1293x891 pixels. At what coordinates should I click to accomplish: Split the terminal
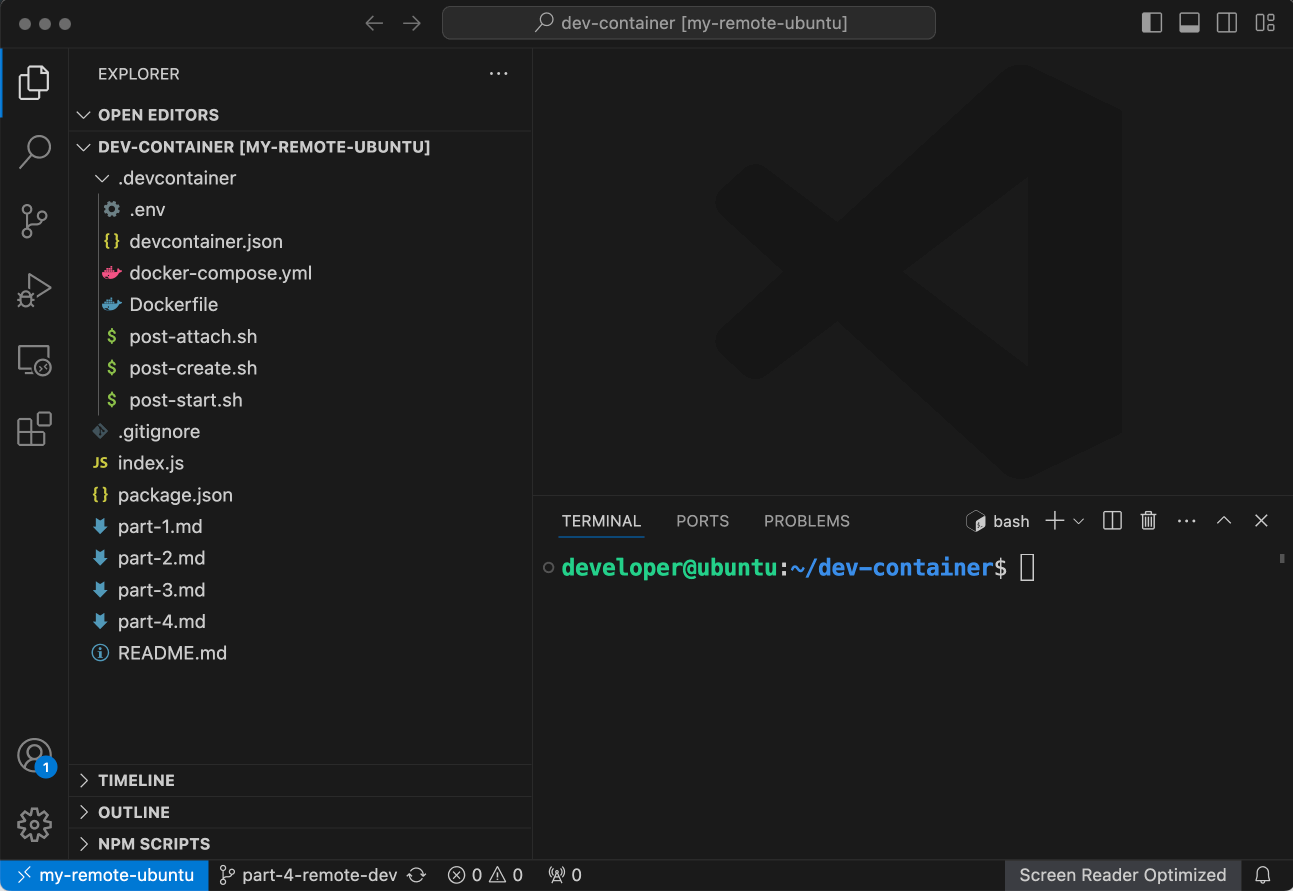click(1111, 520)
